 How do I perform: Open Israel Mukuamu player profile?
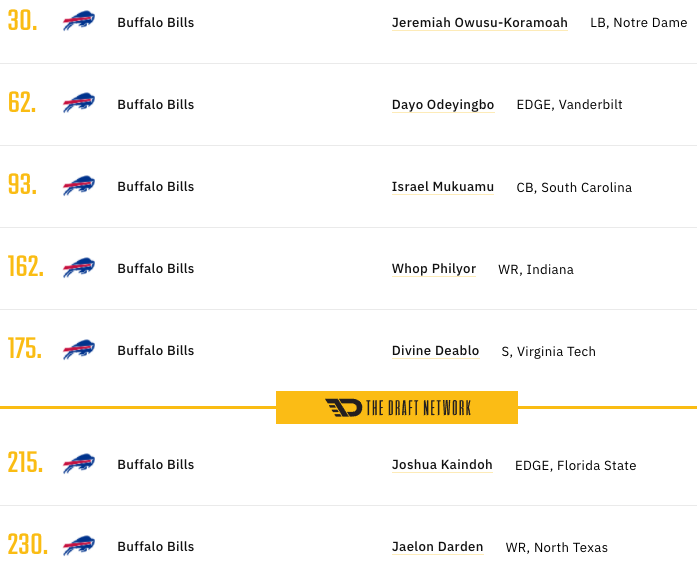[443, 187]
